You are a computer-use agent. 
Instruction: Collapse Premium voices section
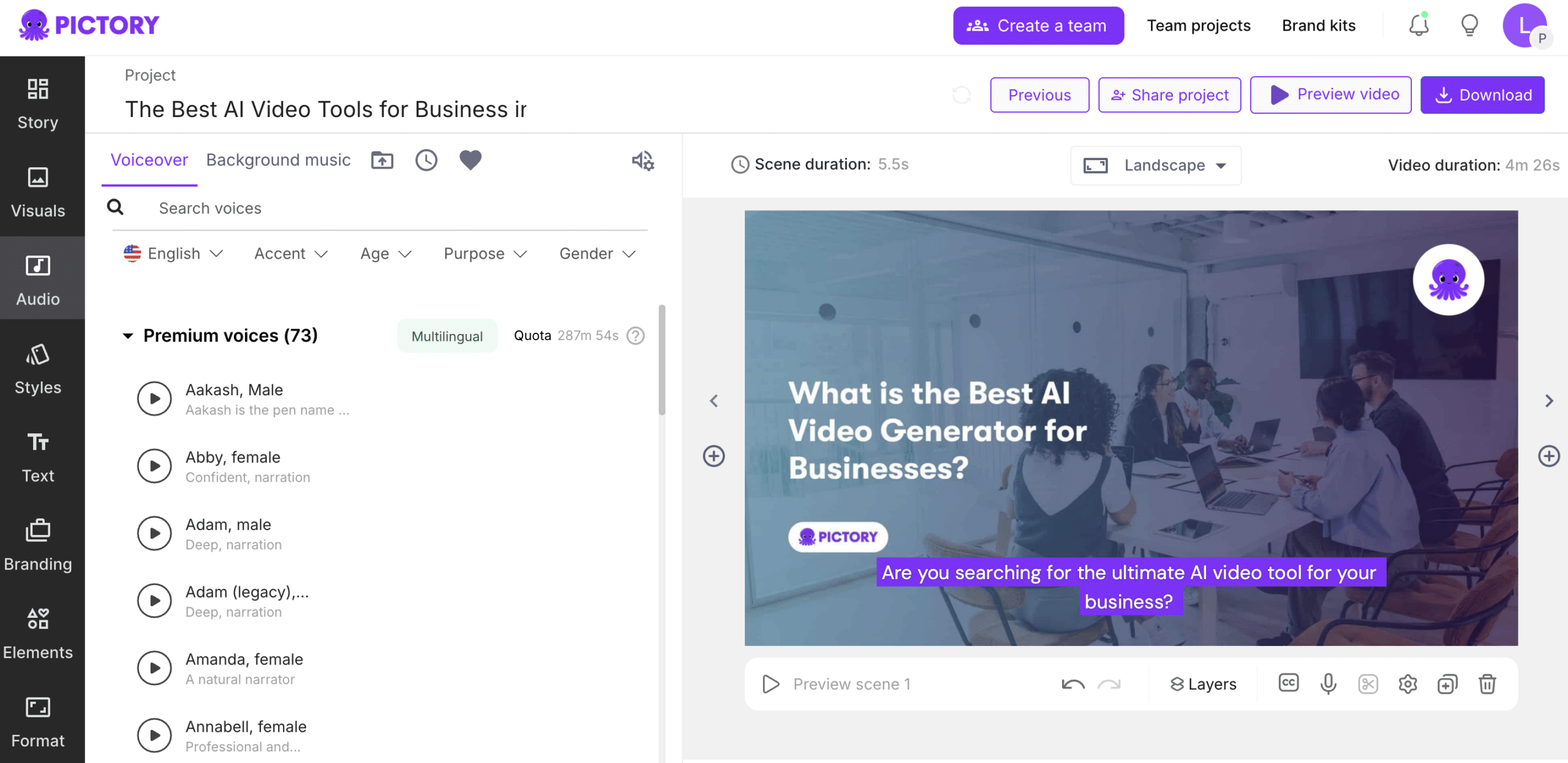click(128, 336)
